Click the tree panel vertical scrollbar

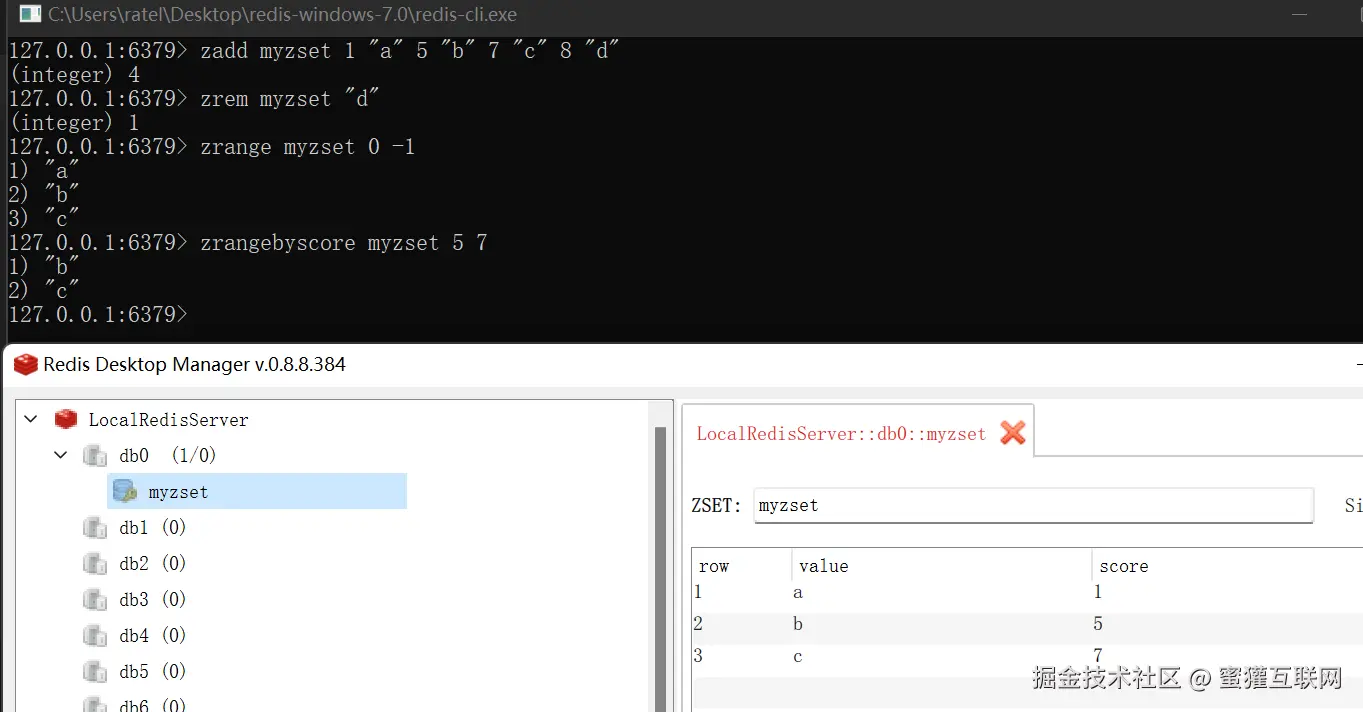pos(660,570)
